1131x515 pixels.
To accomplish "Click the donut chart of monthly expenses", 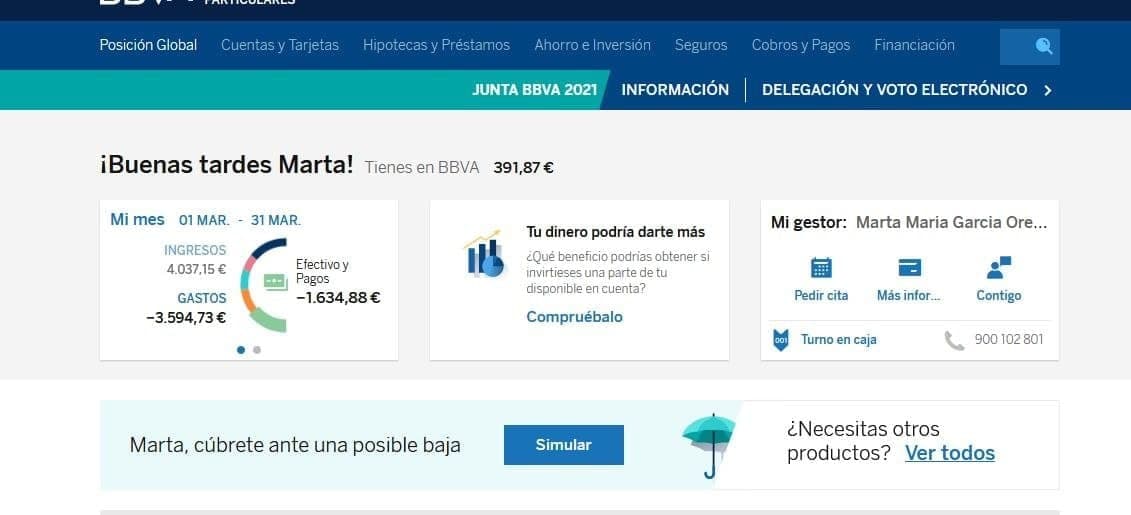I will click(260, 285).
